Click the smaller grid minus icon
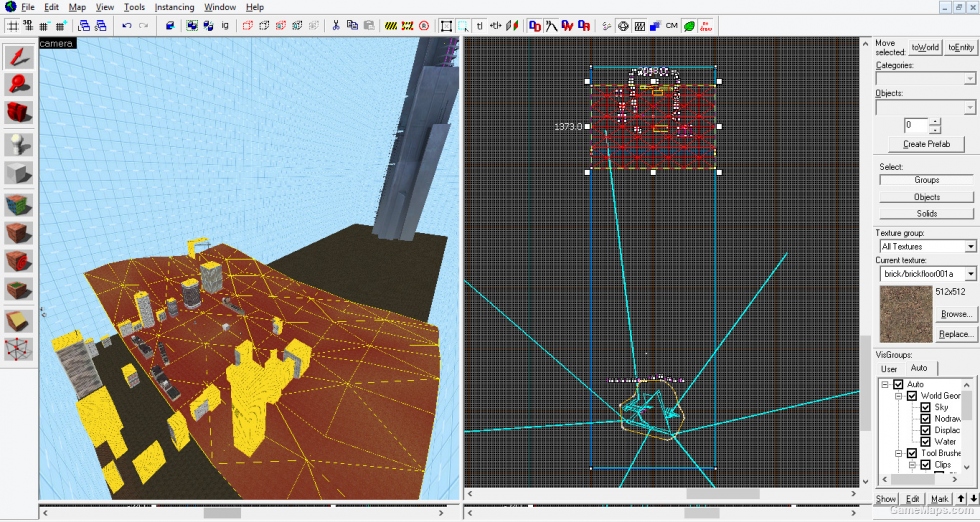Image resolution: width=980 pixels, height=522 pixels. click(44, 26)
